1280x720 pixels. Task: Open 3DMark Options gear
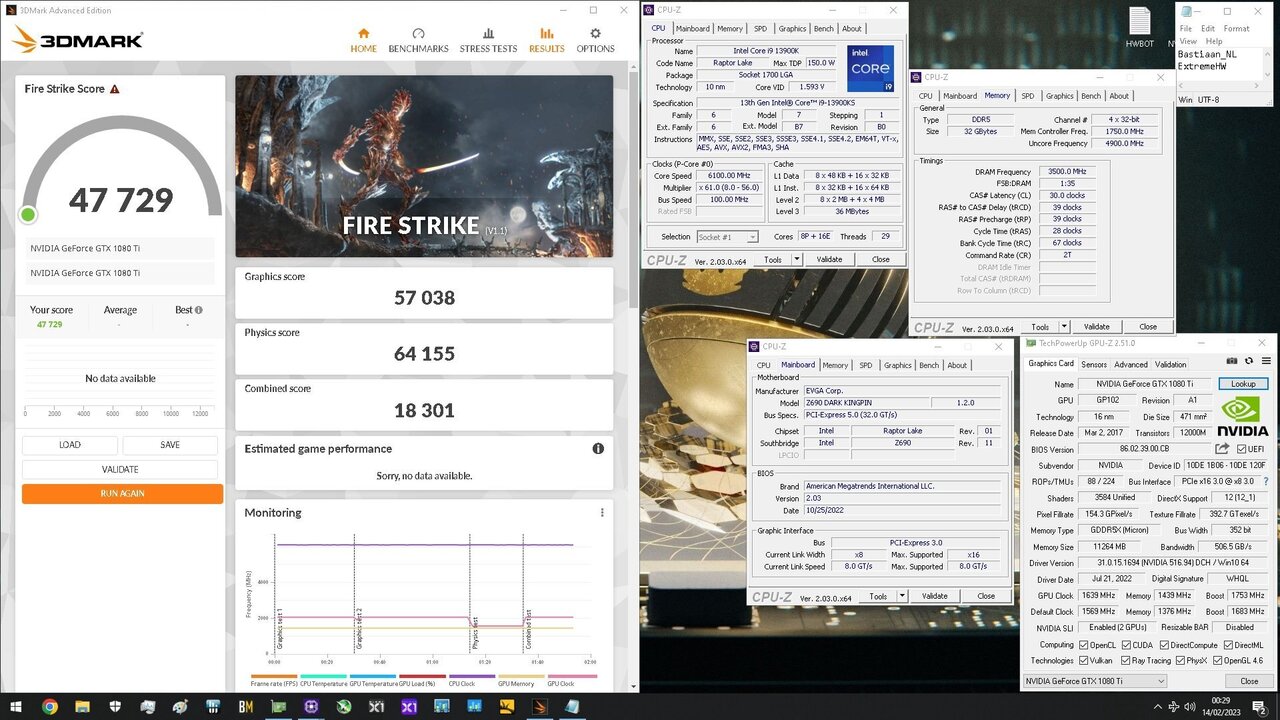[x=595, y=41]
